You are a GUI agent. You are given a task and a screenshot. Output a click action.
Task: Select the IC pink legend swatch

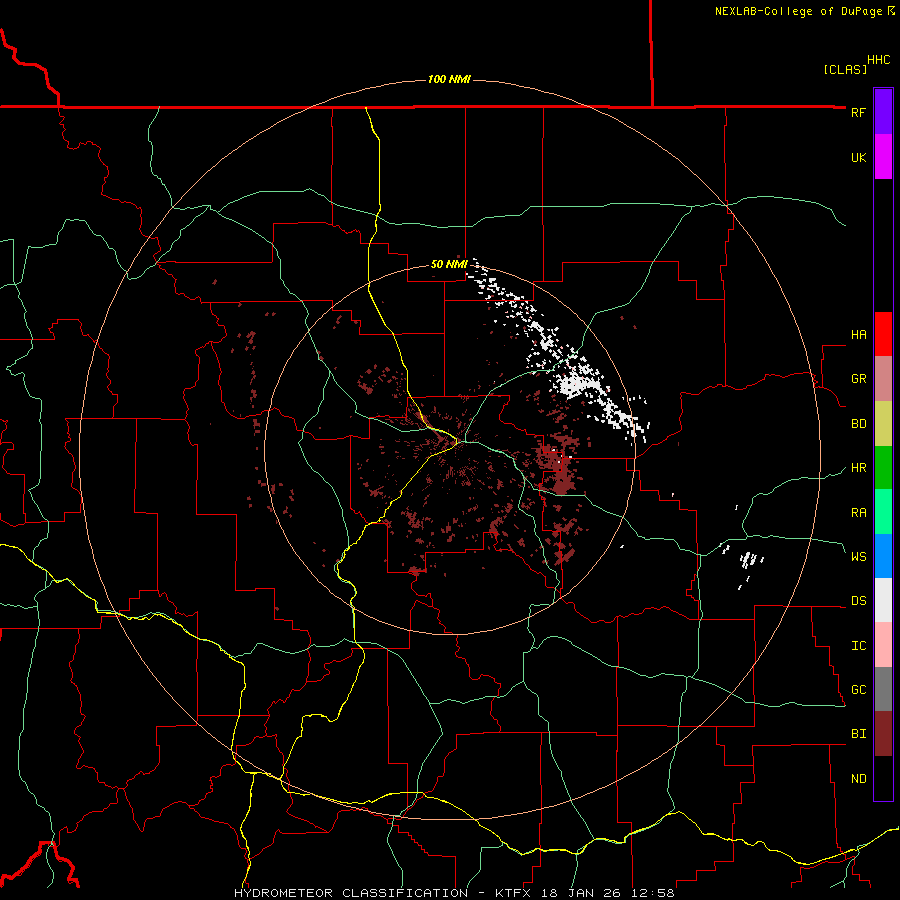[x=883, y=645]
